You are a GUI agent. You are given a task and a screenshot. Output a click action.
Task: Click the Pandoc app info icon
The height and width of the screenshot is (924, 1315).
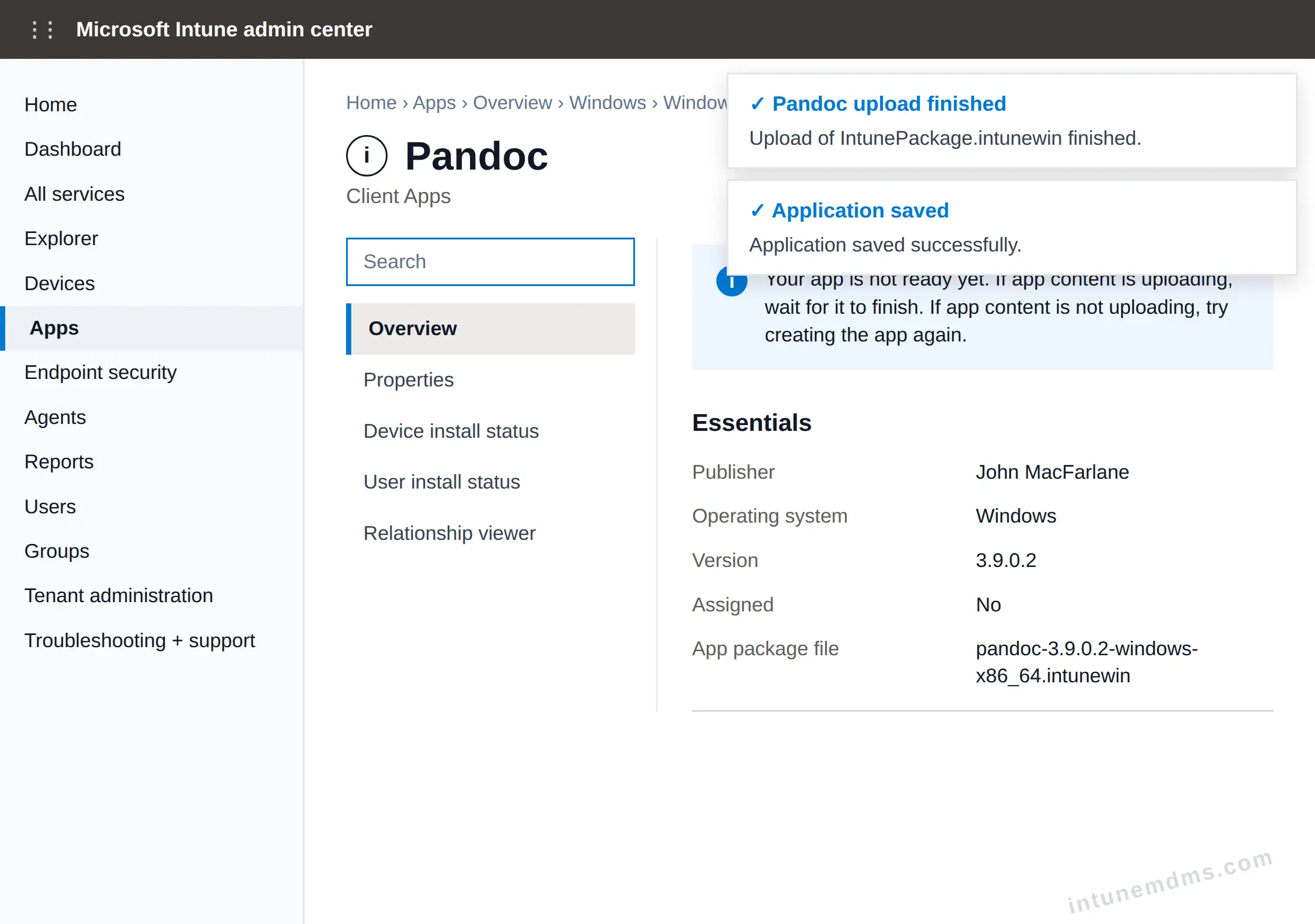[367, 156]
